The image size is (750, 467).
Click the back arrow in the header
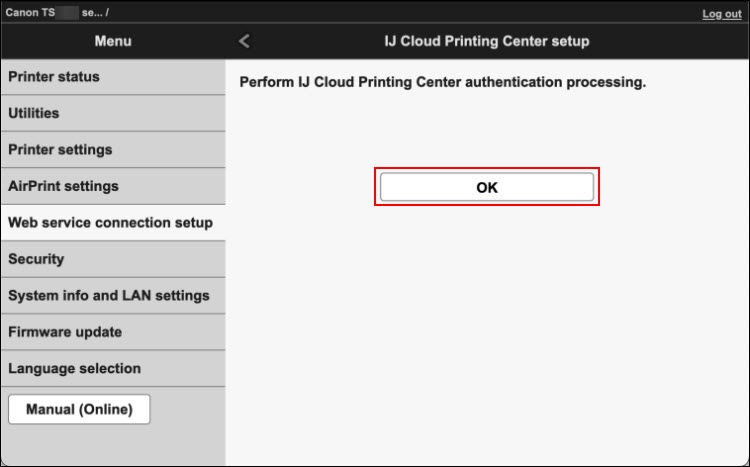point(245,41)
